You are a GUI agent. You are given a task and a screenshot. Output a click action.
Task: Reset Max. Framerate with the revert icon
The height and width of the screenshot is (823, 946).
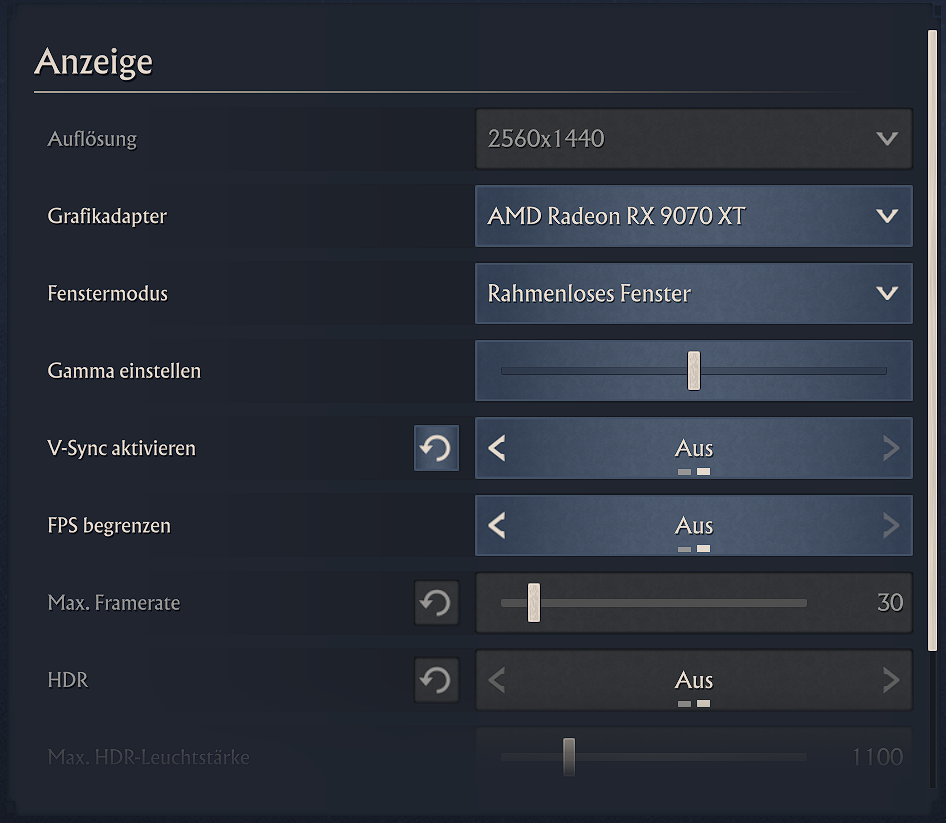(436, 603)
